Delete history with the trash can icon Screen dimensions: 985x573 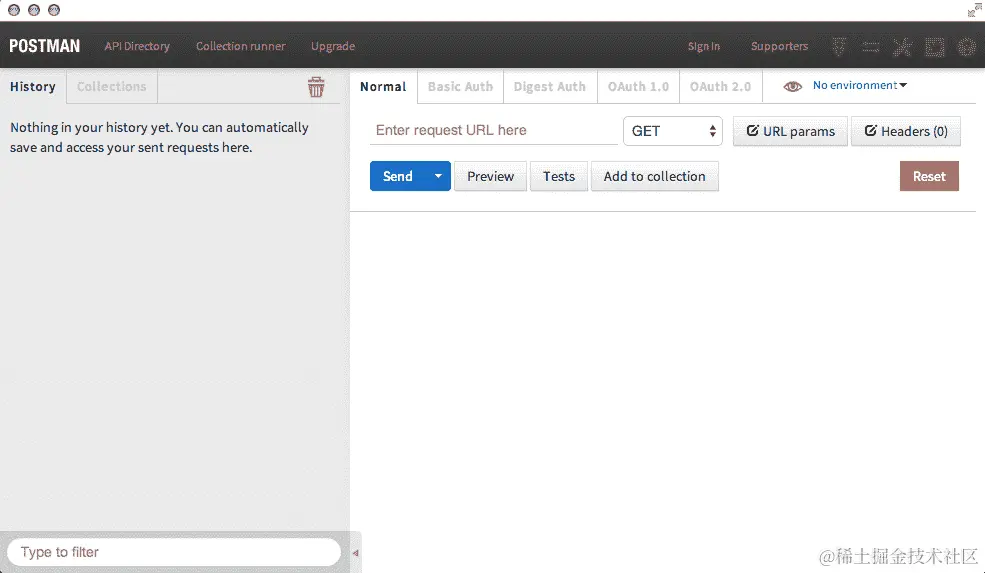(316, 87)
